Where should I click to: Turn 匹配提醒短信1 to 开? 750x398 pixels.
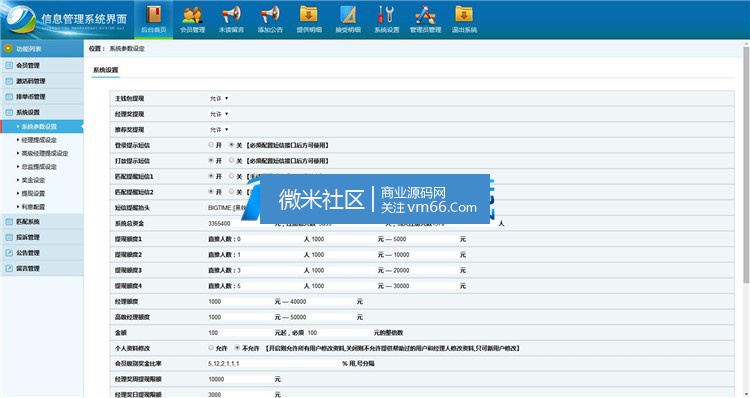pos(211,176)
